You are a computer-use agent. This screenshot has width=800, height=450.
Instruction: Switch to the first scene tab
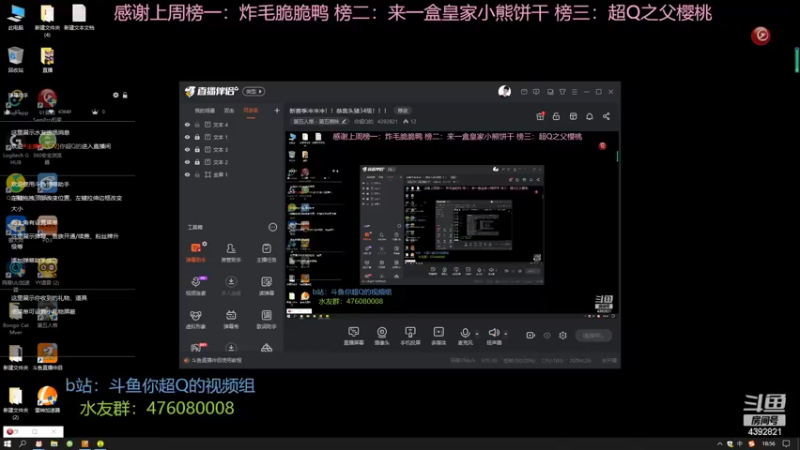coord(205,111)
